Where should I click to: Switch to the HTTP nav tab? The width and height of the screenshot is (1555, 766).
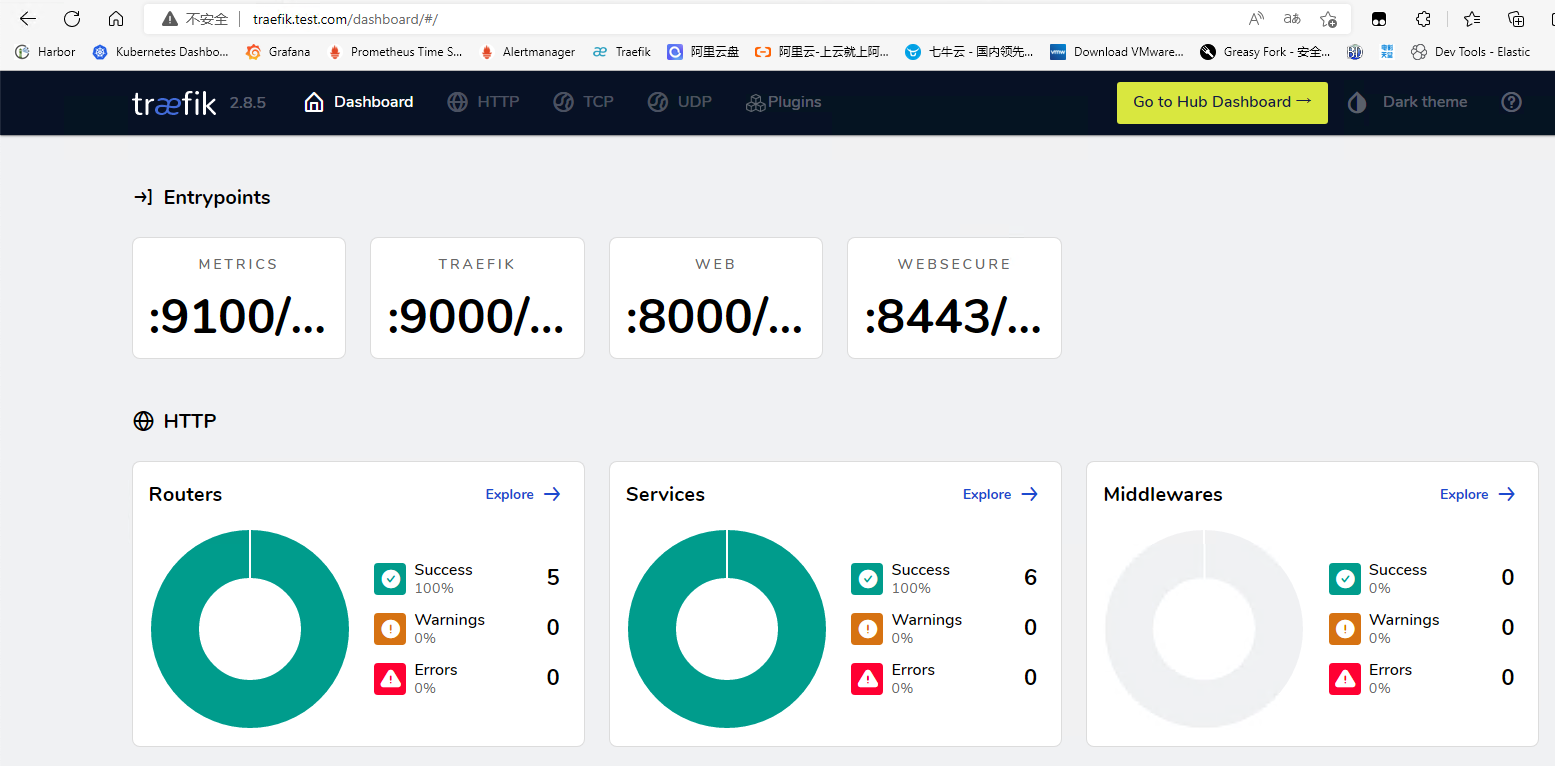click(x=483, y=102)
